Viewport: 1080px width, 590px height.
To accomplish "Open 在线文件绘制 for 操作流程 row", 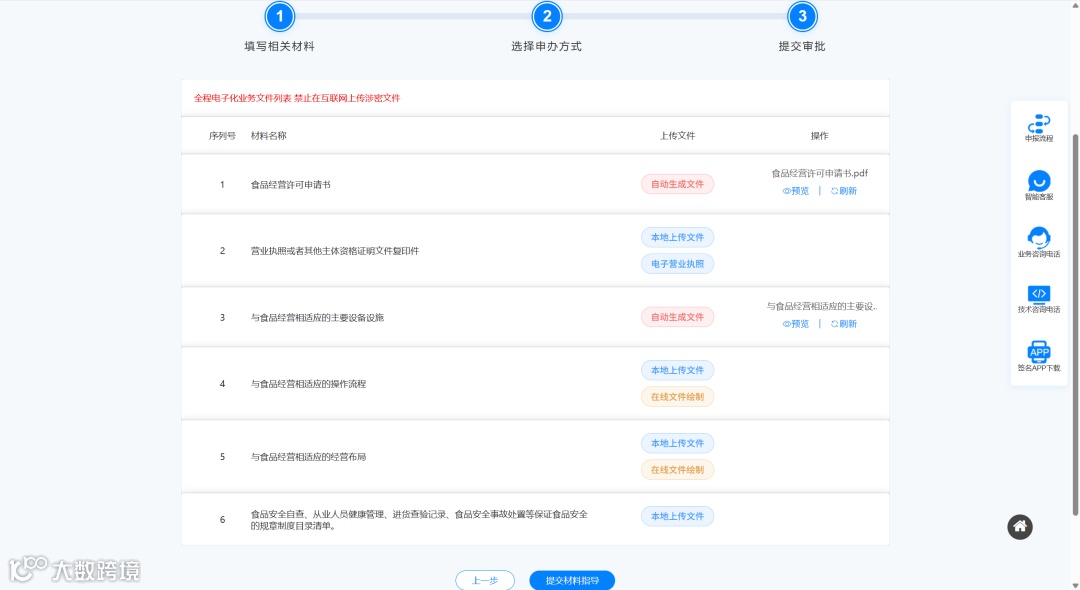I will pos(677,396).
